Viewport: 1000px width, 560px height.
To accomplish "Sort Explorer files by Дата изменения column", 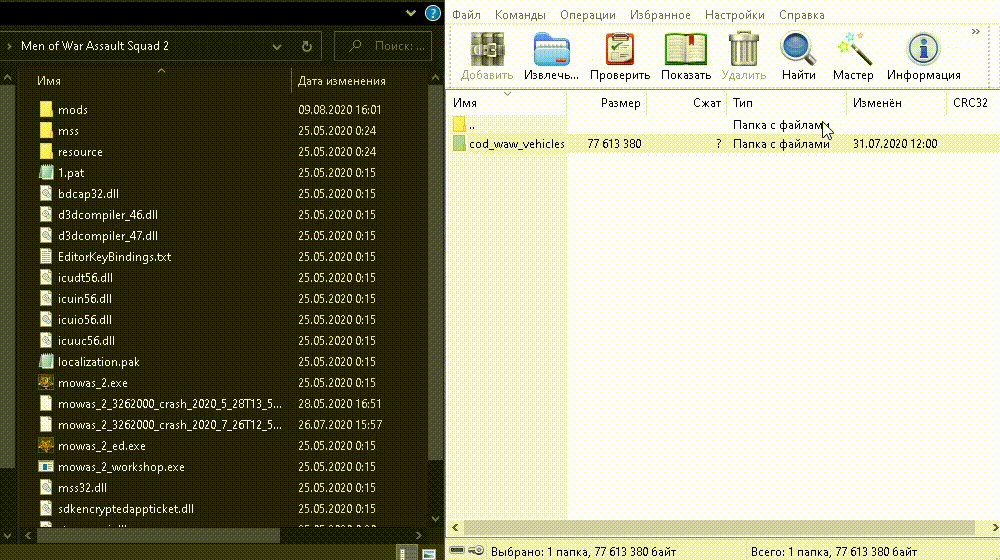I will (342, 81).
